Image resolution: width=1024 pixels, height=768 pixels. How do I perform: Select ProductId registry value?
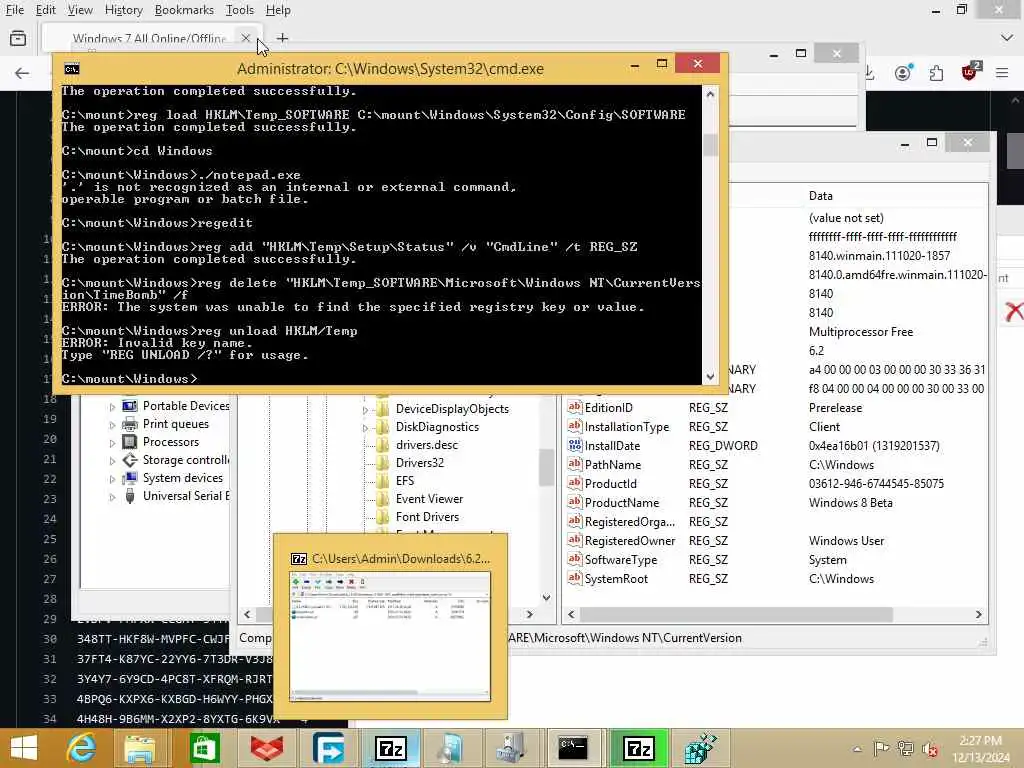pyautogui.click(x=610, y=484)
